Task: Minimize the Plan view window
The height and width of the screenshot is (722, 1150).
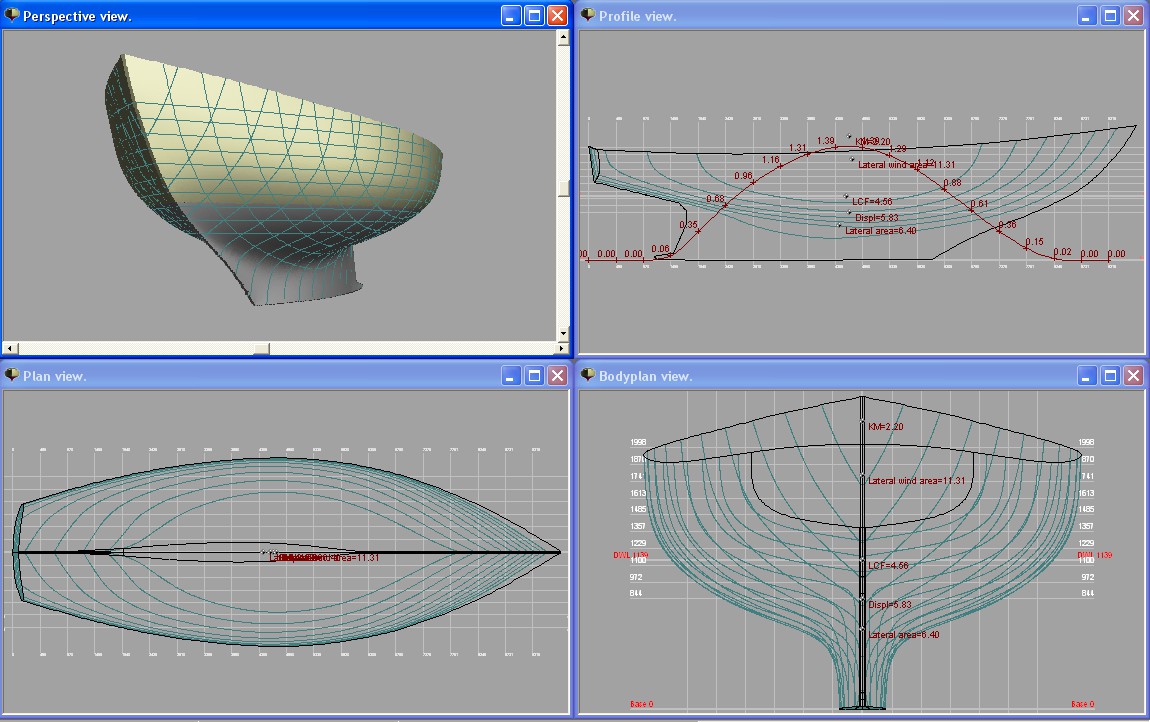Action: 510,376
